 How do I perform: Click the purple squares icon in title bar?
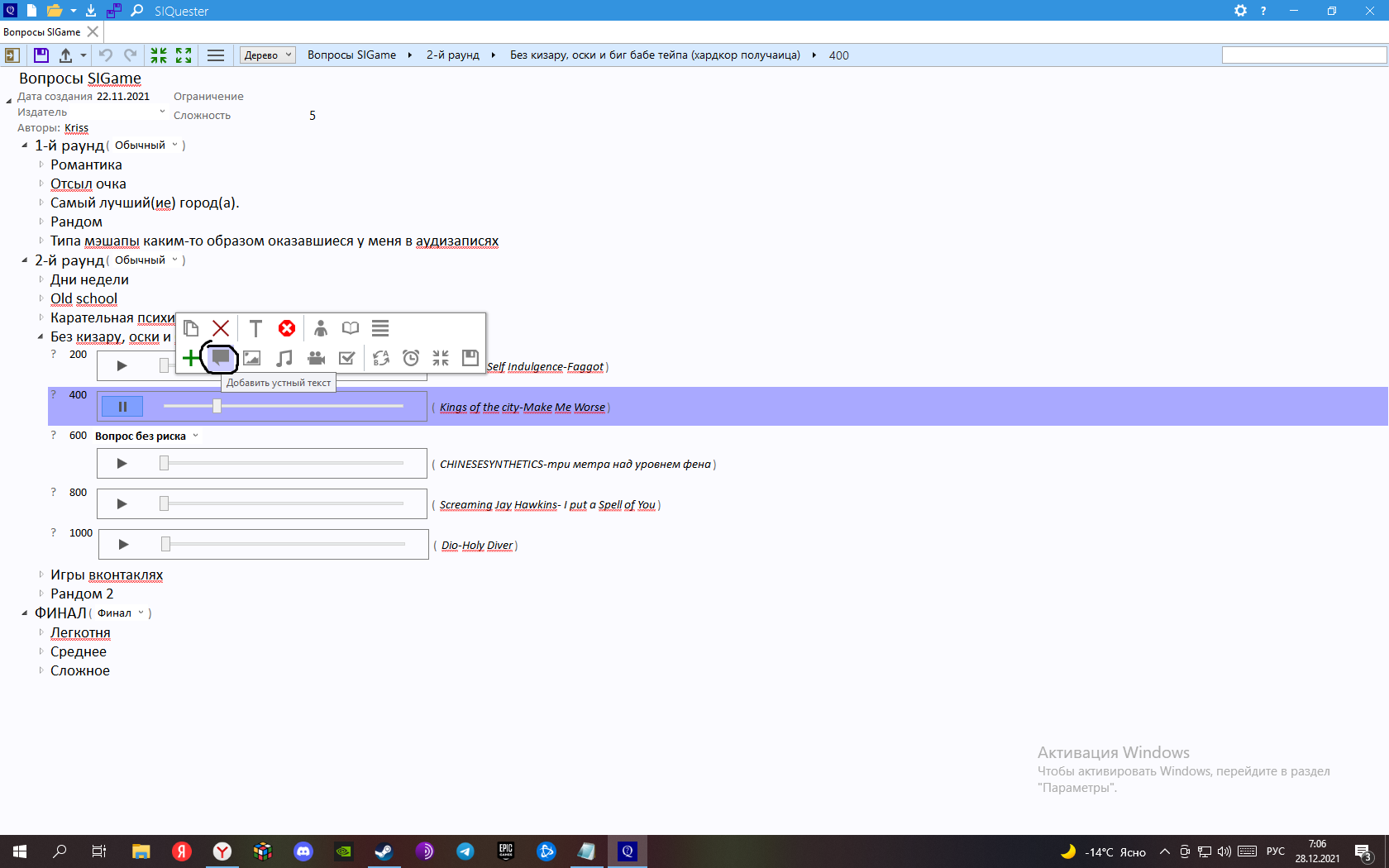[114, 11]
